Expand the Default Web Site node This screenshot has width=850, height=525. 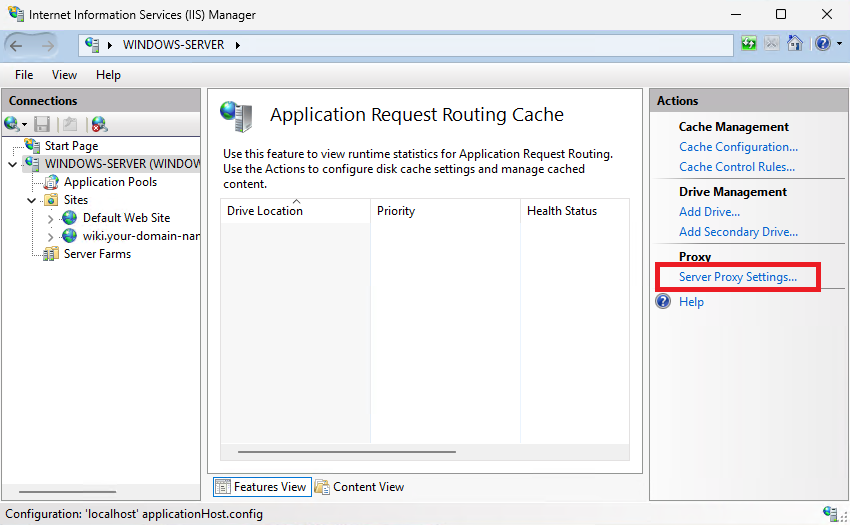pos(50,219)
